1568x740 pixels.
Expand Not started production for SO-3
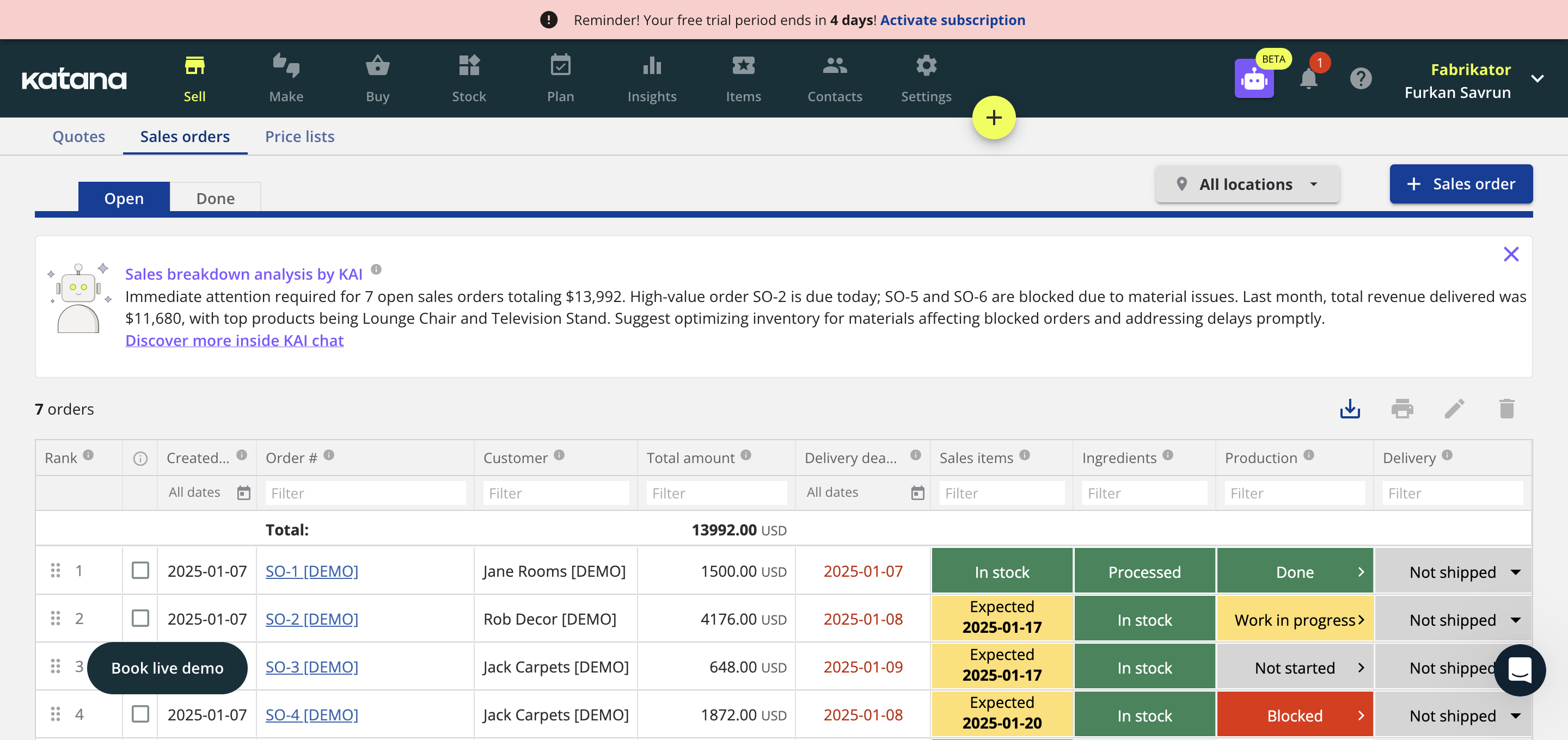[x=1361, y=668]
